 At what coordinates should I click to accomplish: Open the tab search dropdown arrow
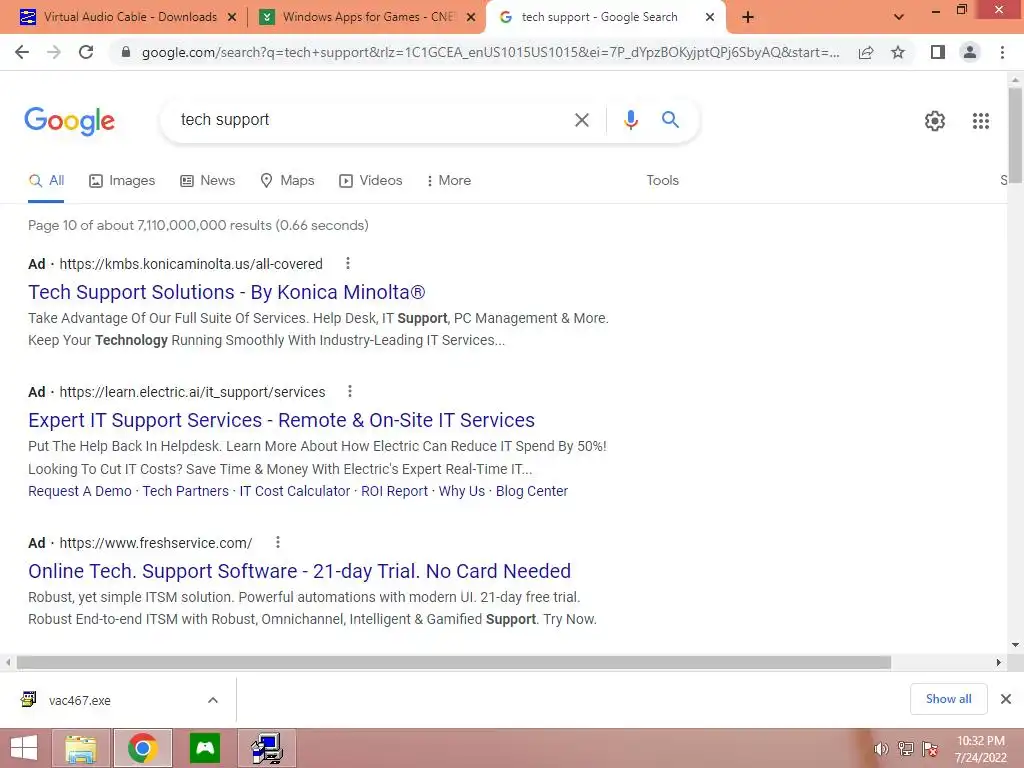point(899,17)
